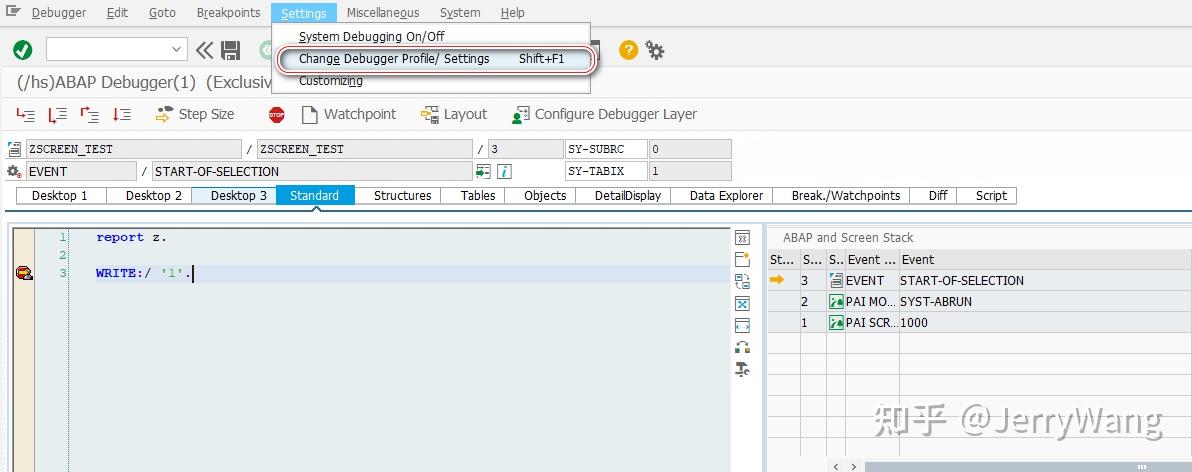This screenshot has height=472, width=1192.
Task: Click yellow arrow in START-OF-SELECTION stack row
Action: [777, 280]
